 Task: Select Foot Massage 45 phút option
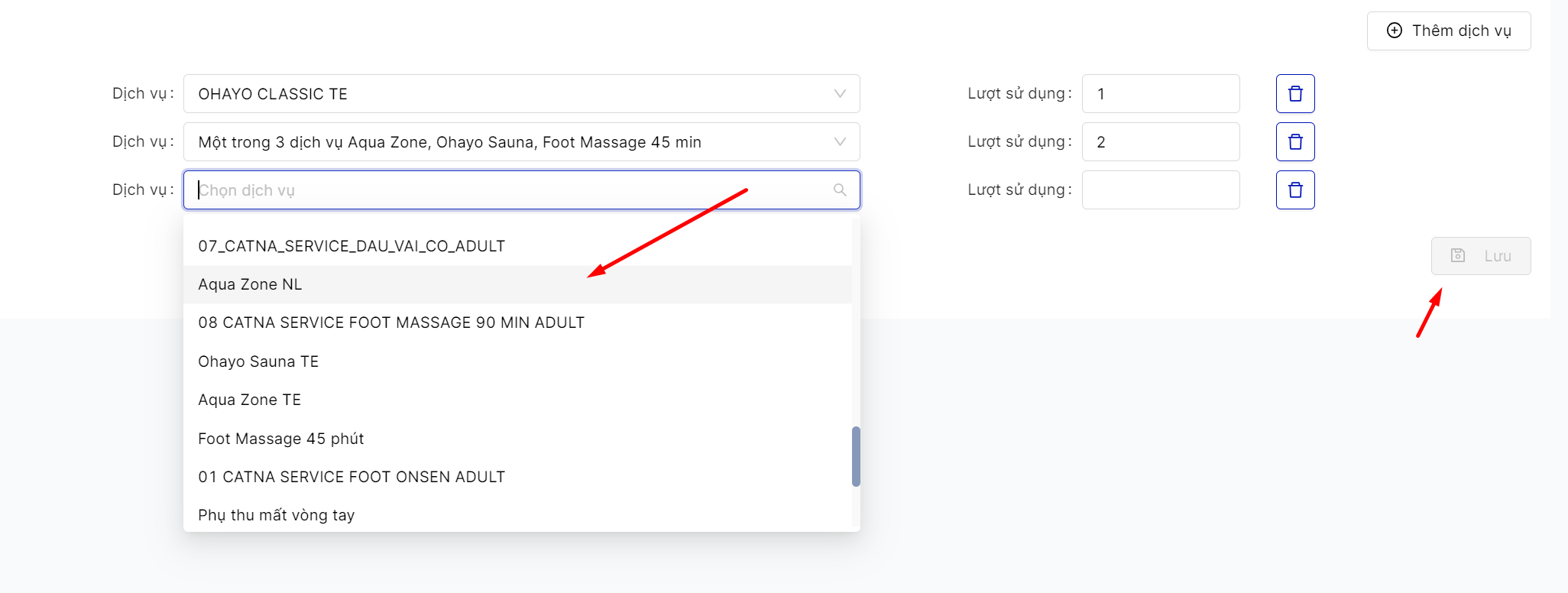(281, 439)
